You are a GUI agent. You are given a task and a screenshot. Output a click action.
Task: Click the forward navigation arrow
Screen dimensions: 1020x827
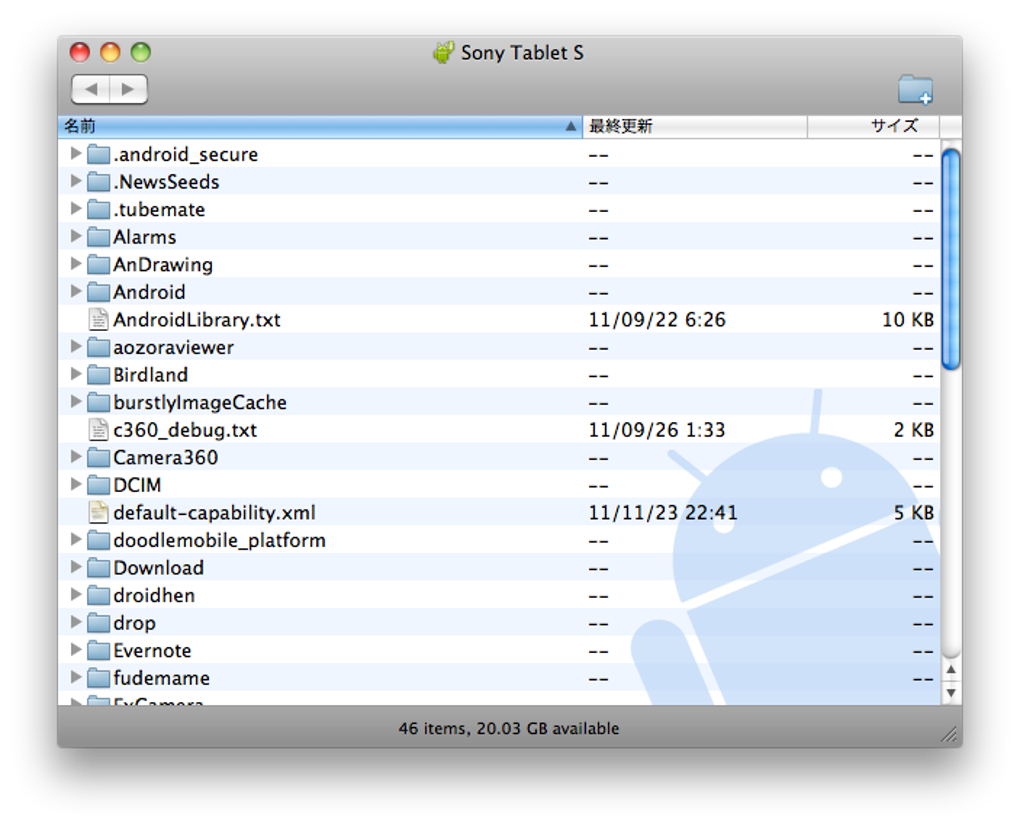[x=127, y=89]
